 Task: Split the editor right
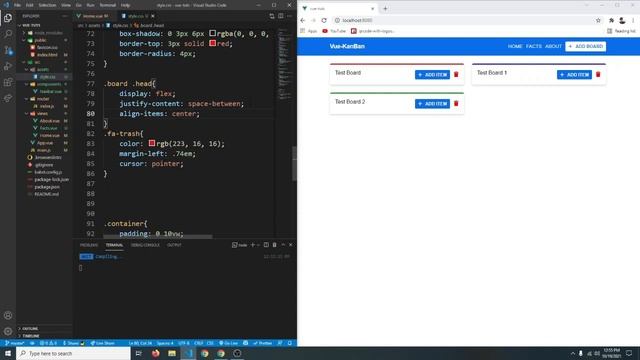pos(281,16)
